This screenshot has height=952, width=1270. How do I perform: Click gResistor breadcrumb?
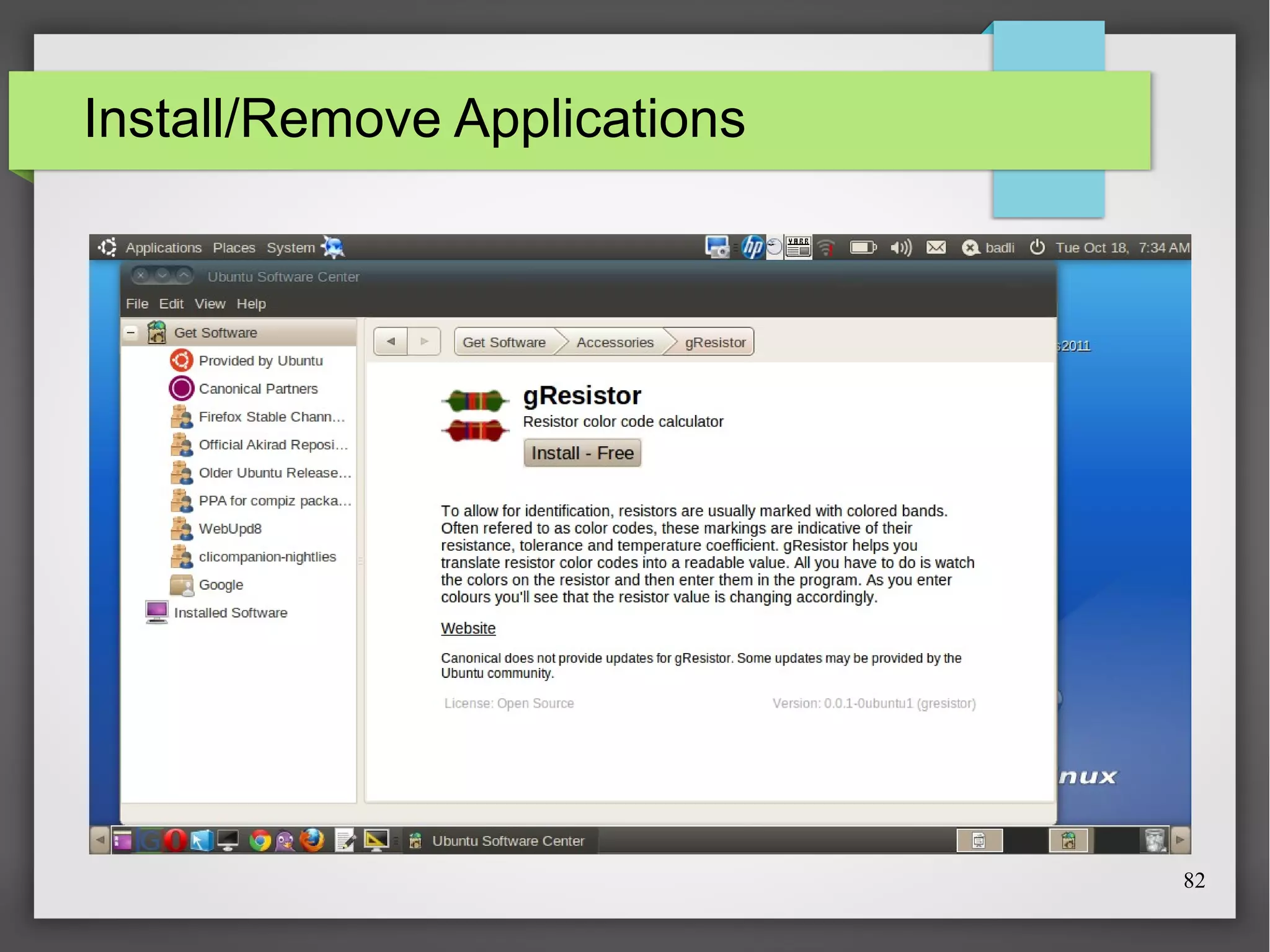pos(715,342)
